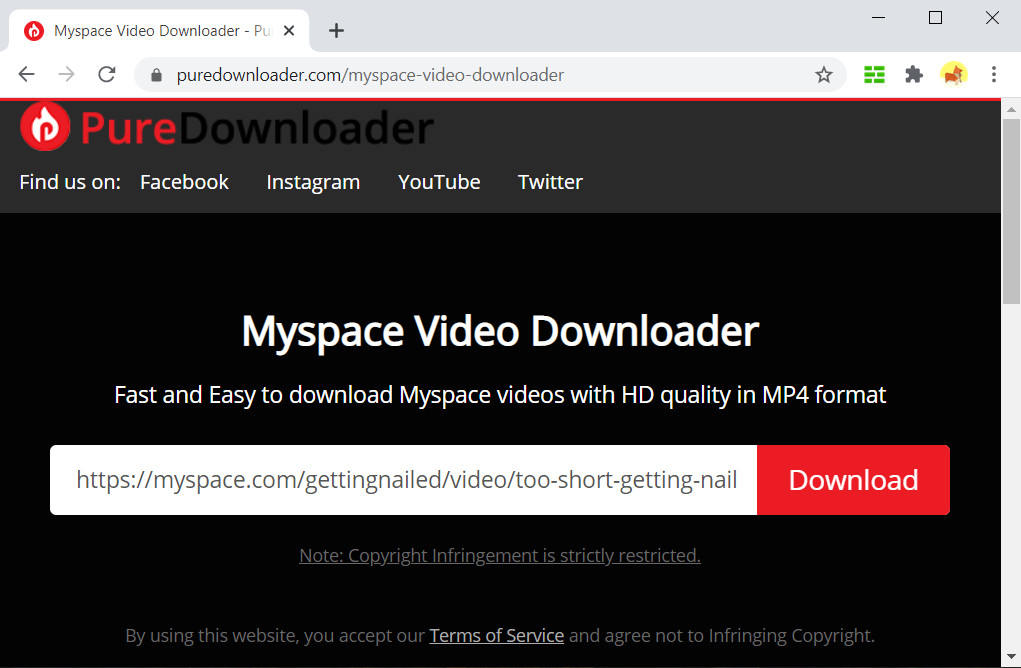Click the scrollbar up arrow
Viewport: 1021px width, 668px height.
pyautogui.click(x=1011, y=109)
